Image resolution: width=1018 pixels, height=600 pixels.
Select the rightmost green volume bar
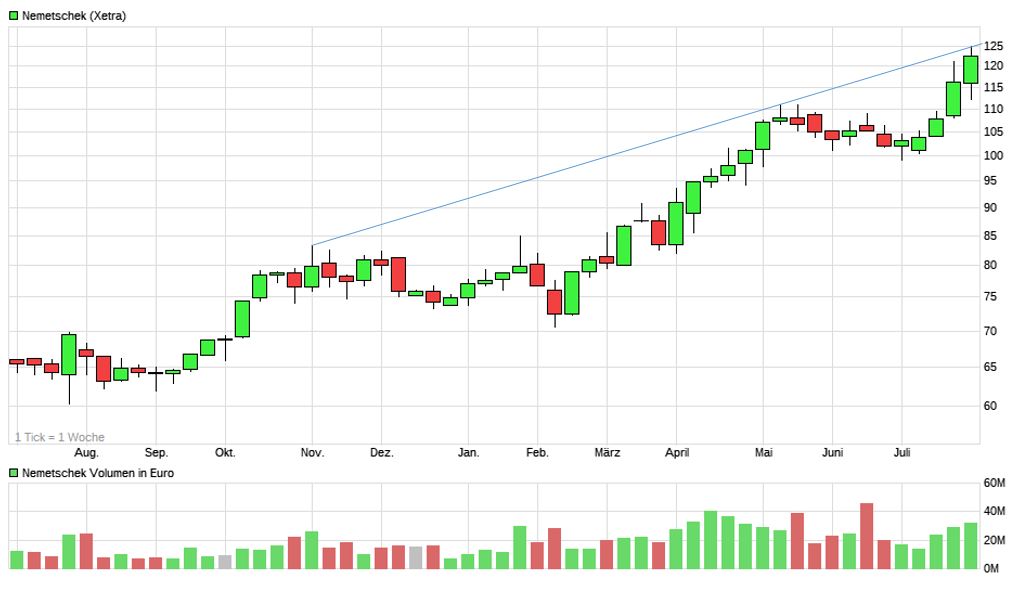[970, 546]
